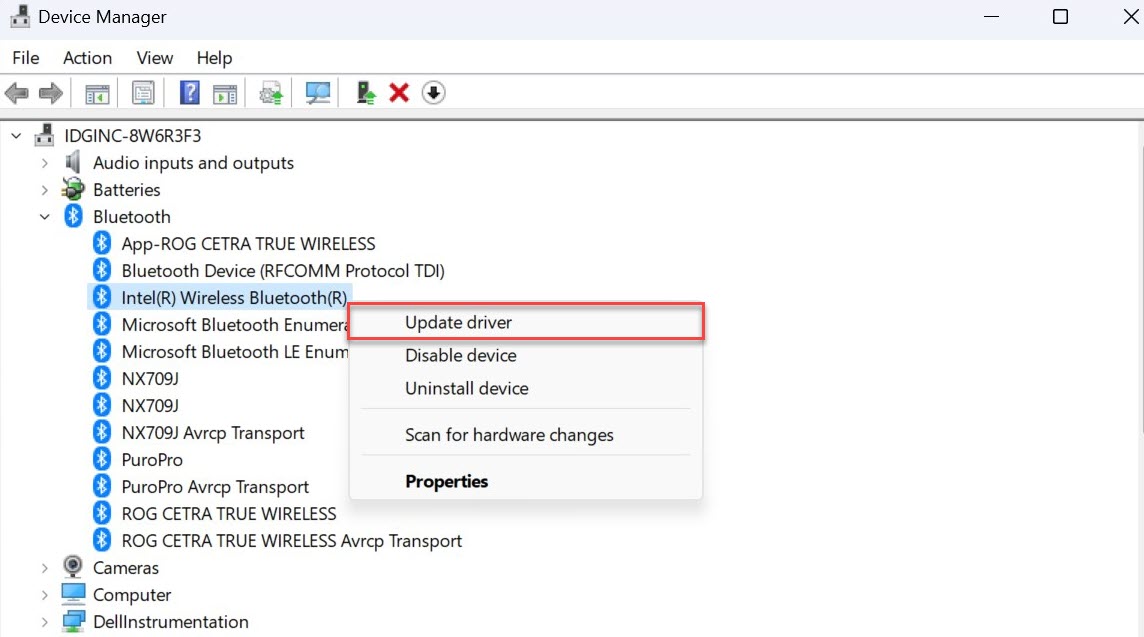Select the Cameras category row
The image size is (1144, 637).
pyautogui.click(x=125, y=568)
